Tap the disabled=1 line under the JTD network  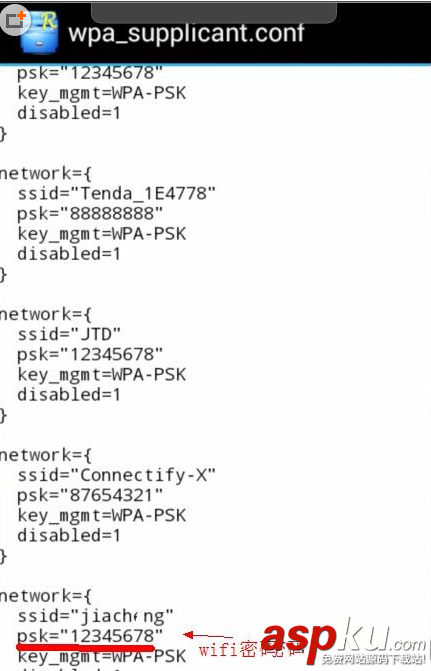pos(69,395)
